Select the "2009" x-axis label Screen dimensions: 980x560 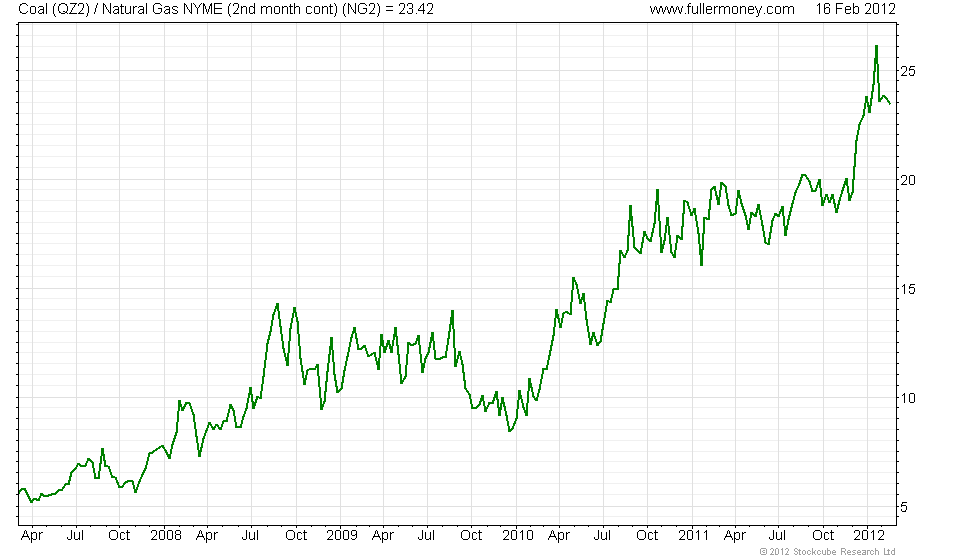pyautogui.click(x=342, y=536)
